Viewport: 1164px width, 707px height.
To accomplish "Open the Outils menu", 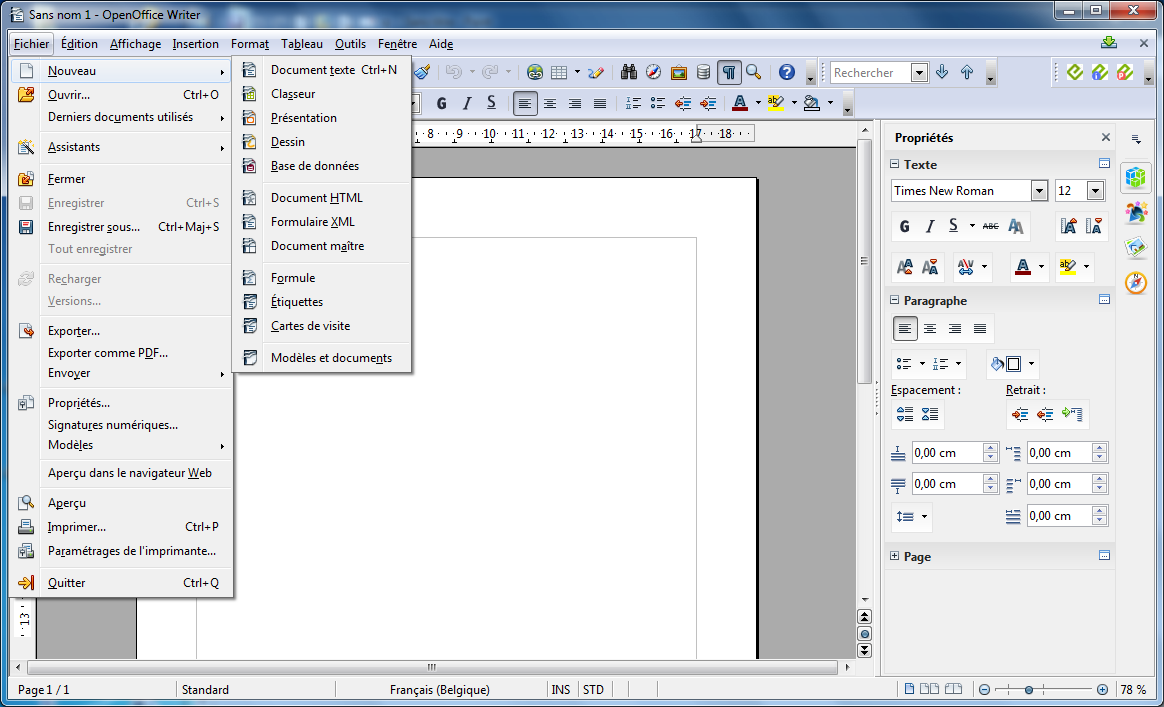I will point(350,44).
